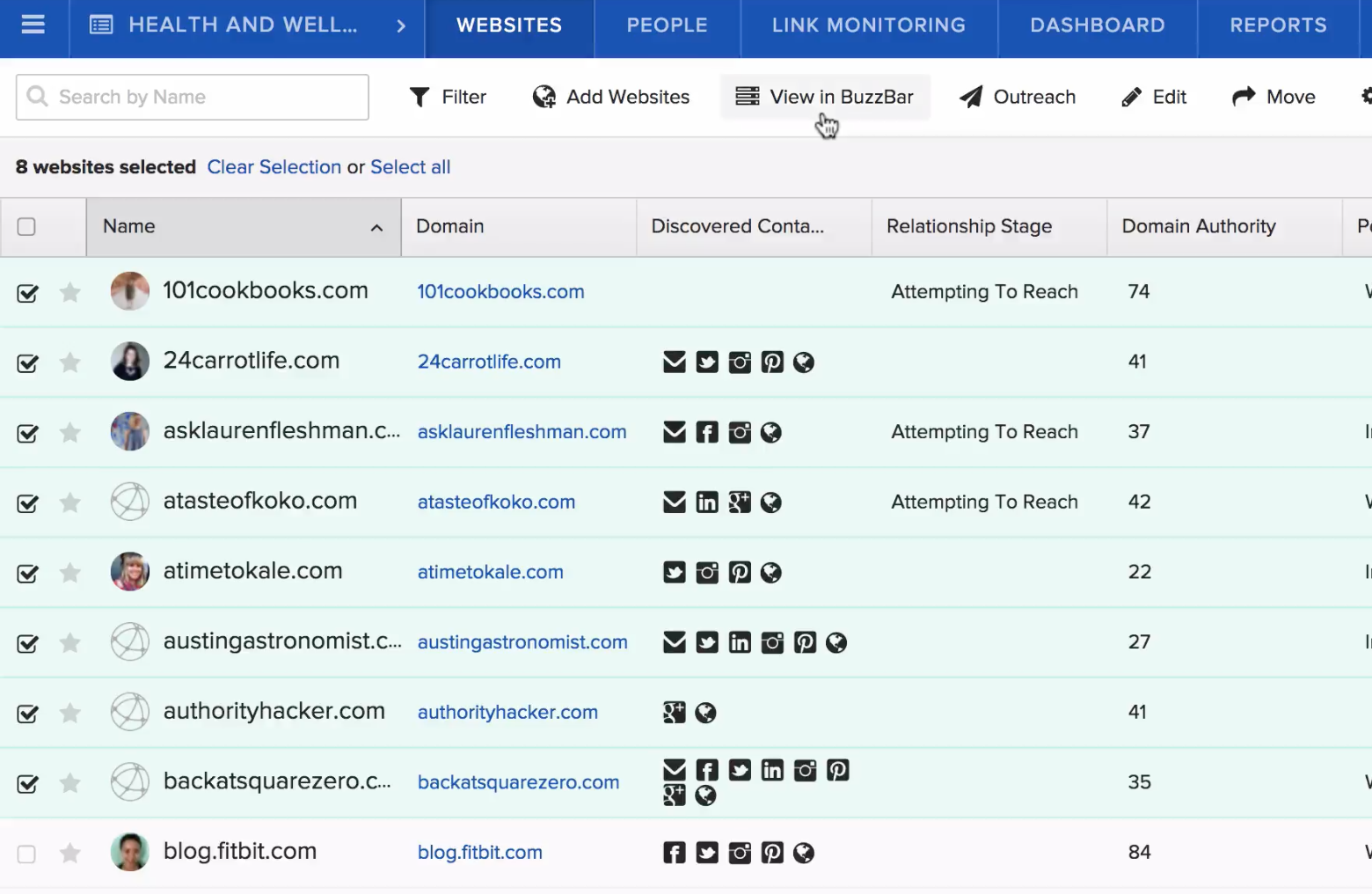Open the backatsquarezero.com domain link
Viewport: 1372px width, 894px height.
[519, 782]
